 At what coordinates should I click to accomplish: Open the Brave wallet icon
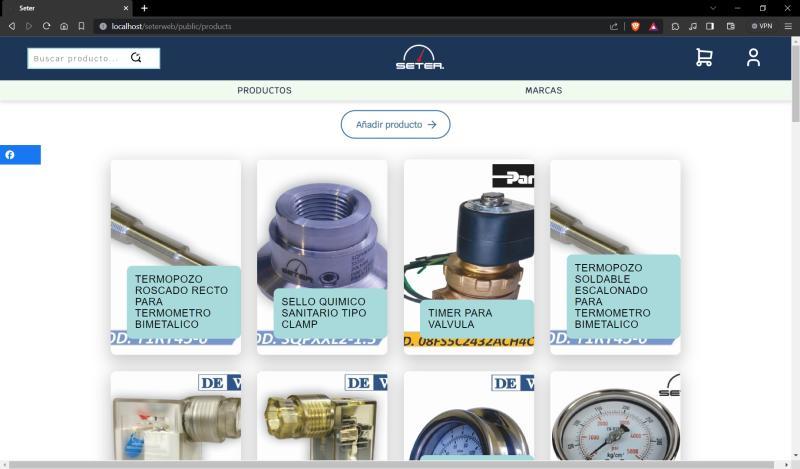click(731, 26)
